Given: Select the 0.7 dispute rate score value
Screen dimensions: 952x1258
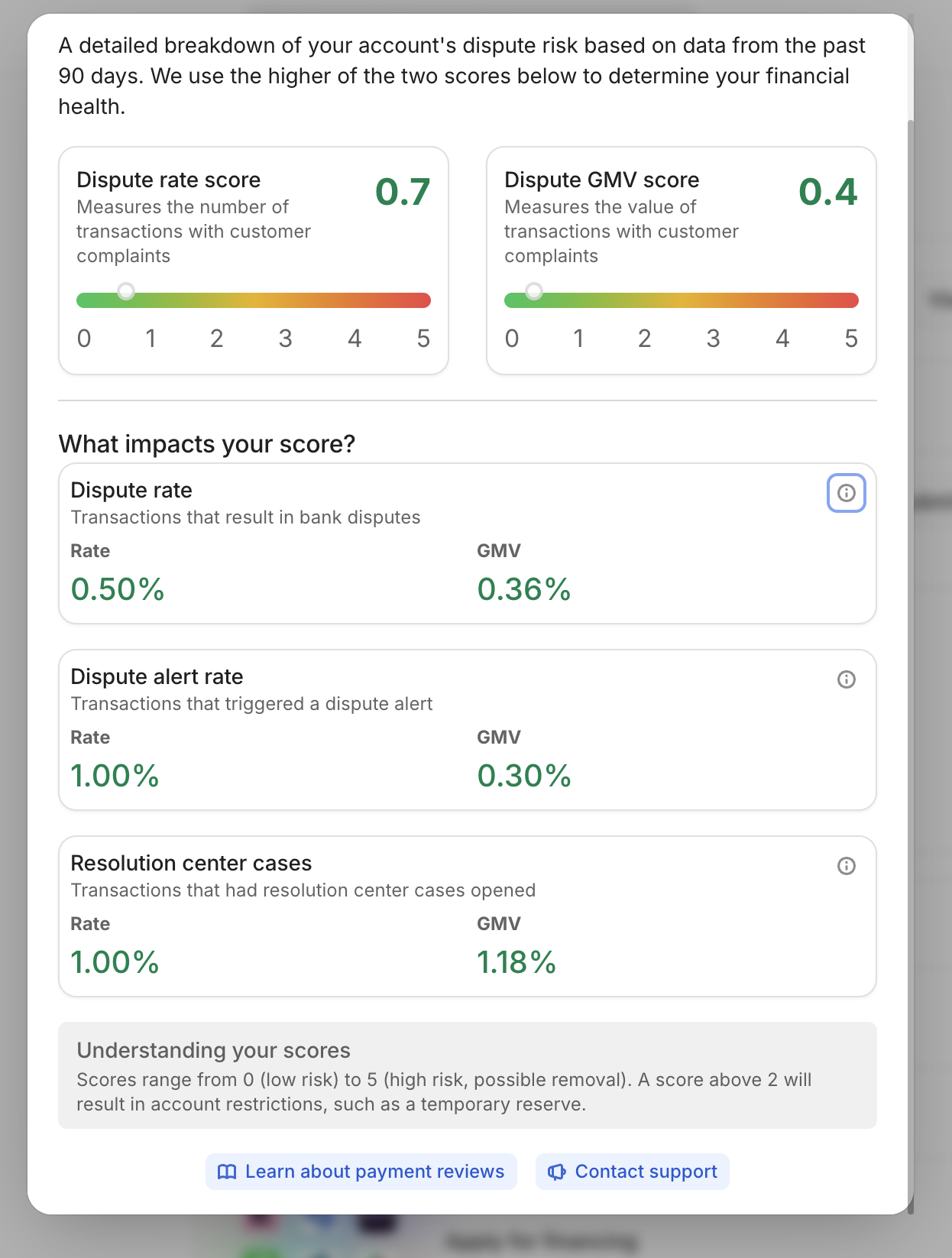Looking at the screenshot, I should point(403,192).
